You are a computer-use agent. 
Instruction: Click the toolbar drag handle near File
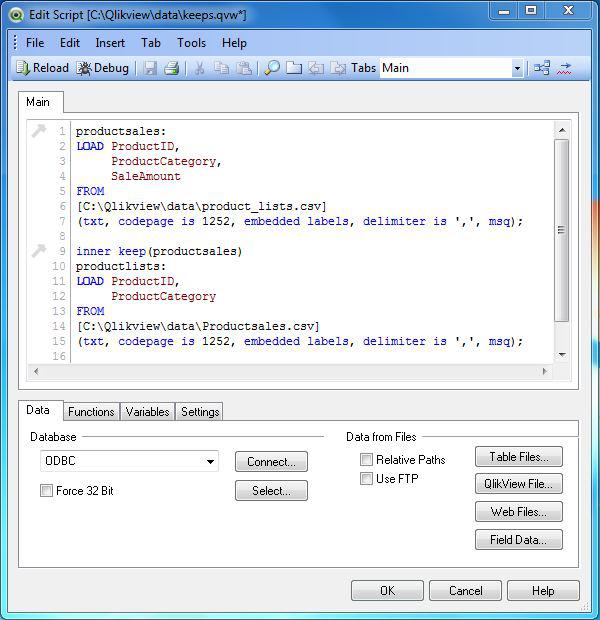pos(15,43)
